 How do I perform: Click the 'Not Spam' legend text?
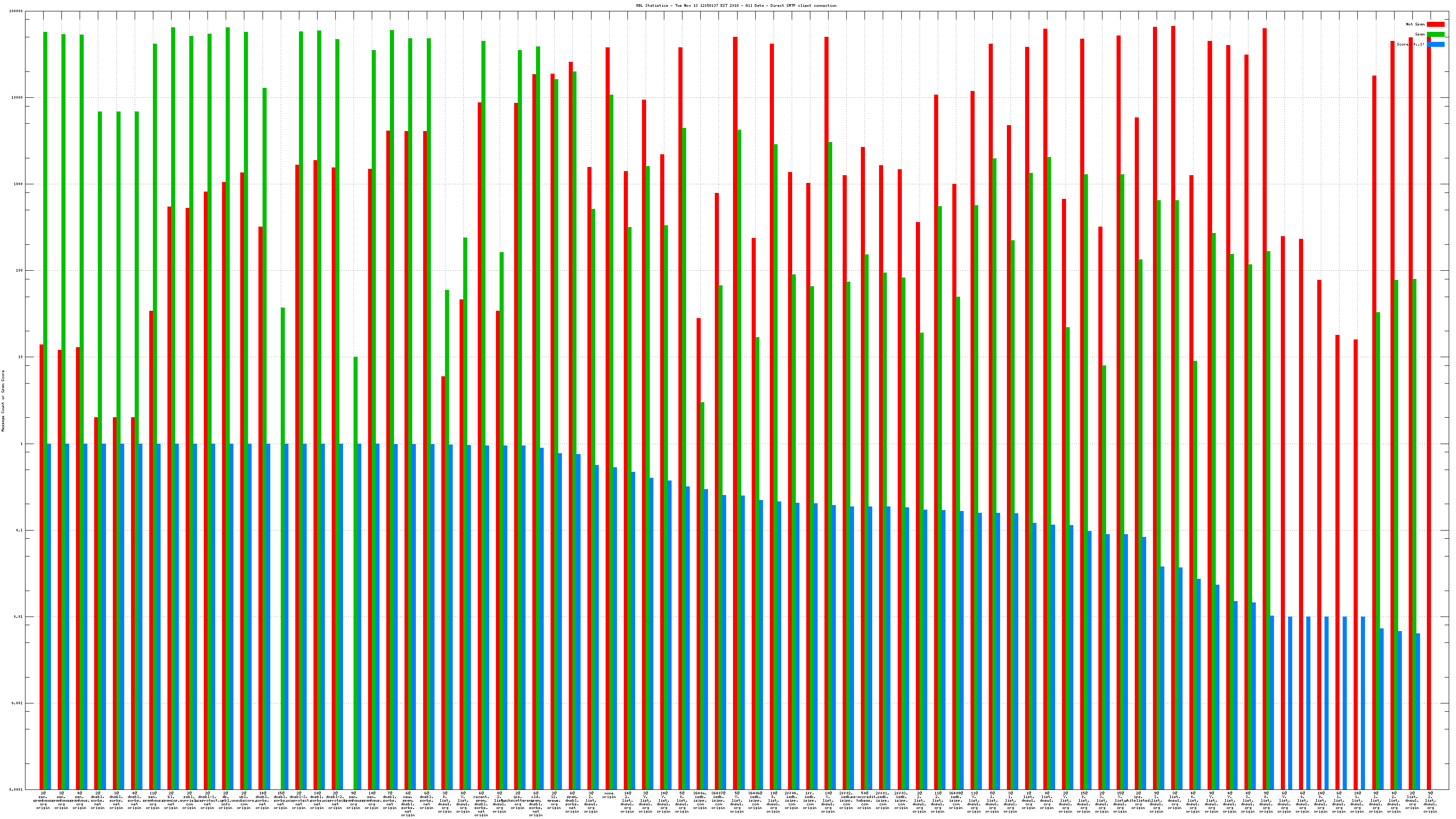point(1416,24)
